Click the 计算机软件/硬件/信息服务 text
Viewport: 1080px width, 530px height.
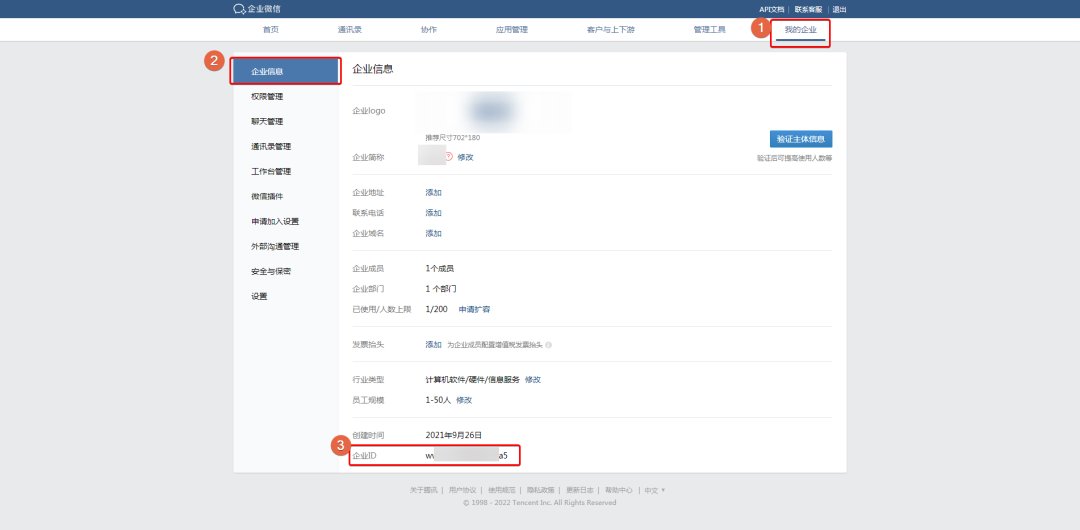[472, 380]
